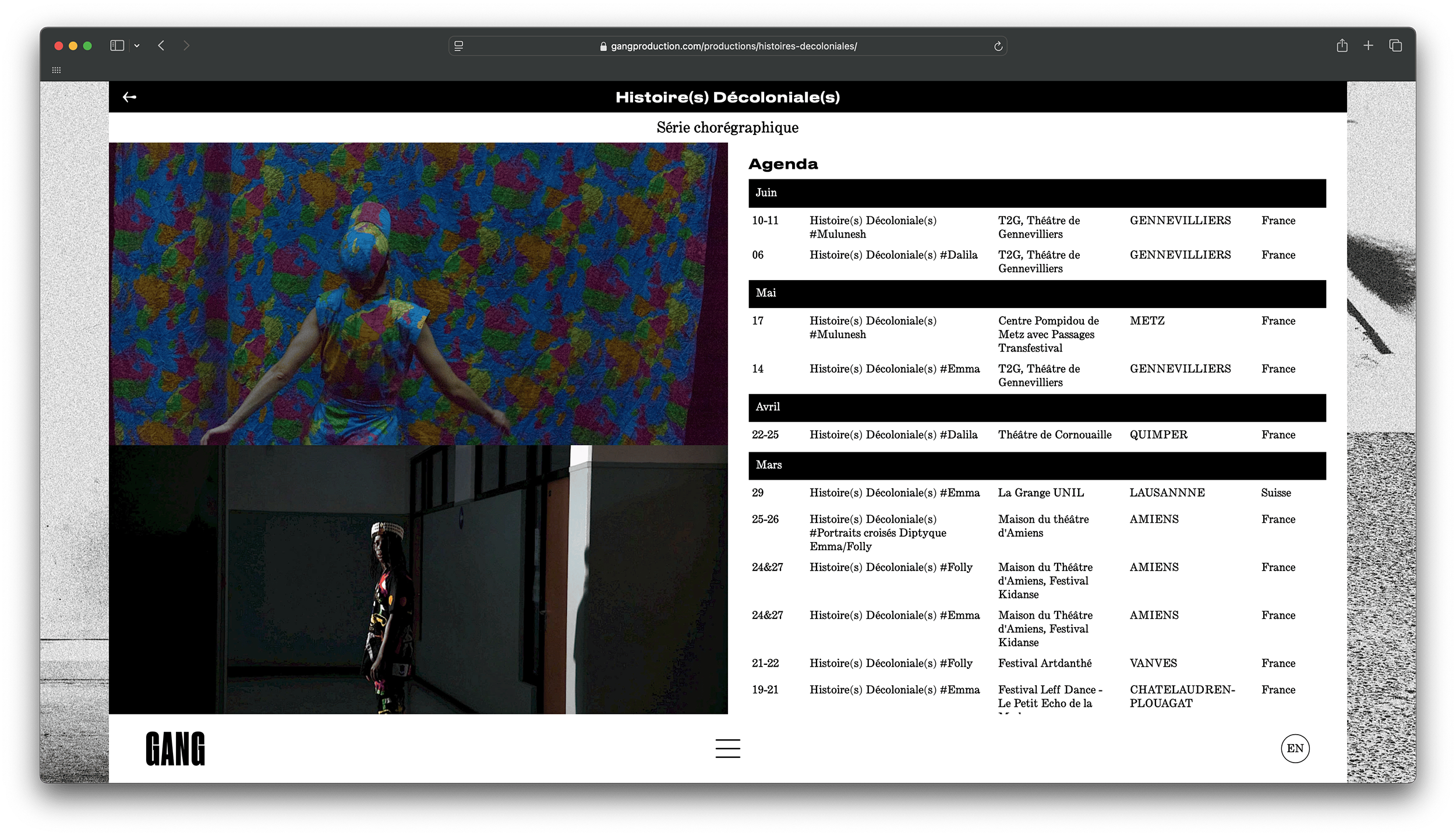The width and height of the screenshot is (1456, 836).
Task: Click the reader/page settings icon in address bar
Action: click(459, 46)
